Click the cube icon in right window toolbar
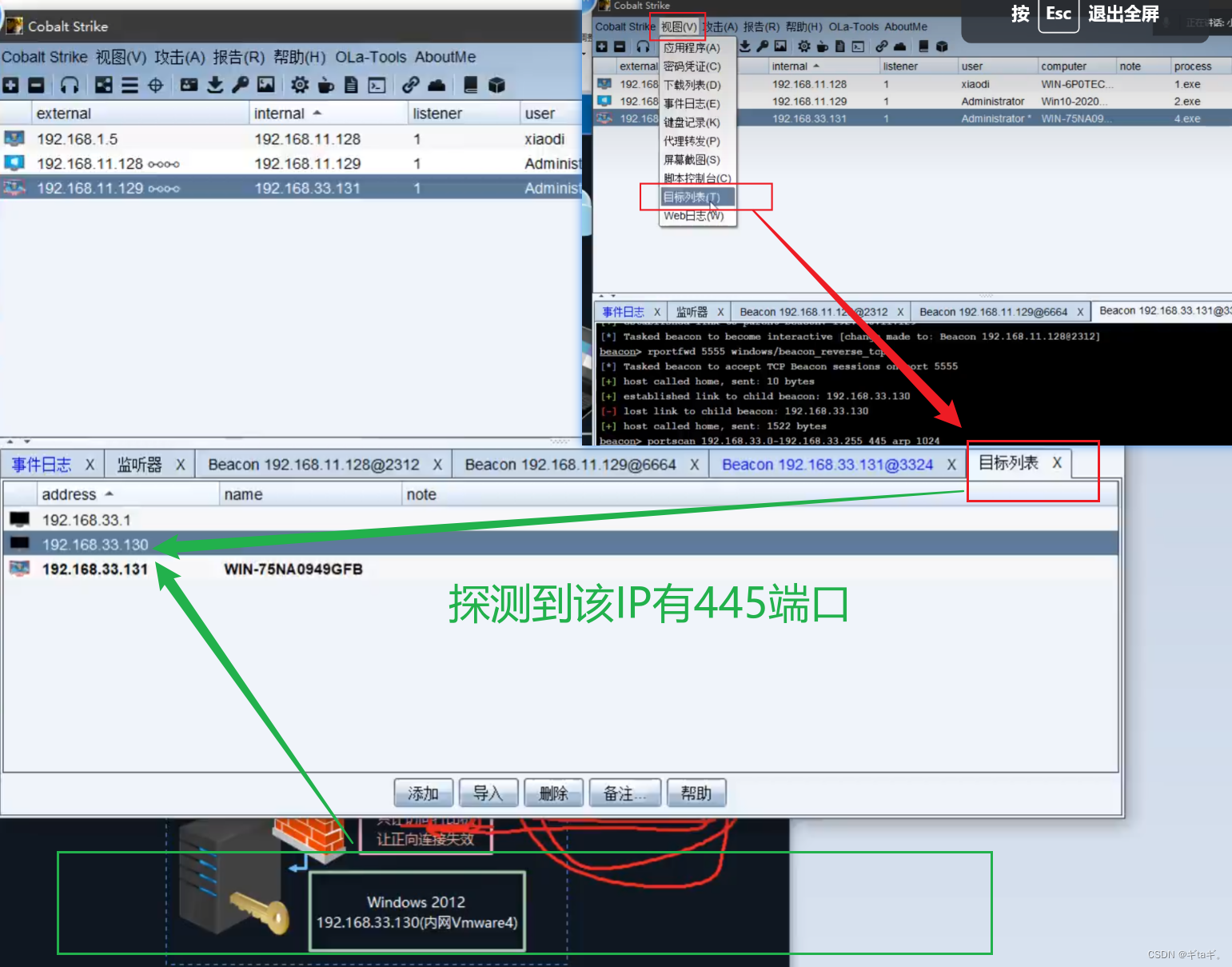This screenshot has width=1232, height=967. [942, 46]
